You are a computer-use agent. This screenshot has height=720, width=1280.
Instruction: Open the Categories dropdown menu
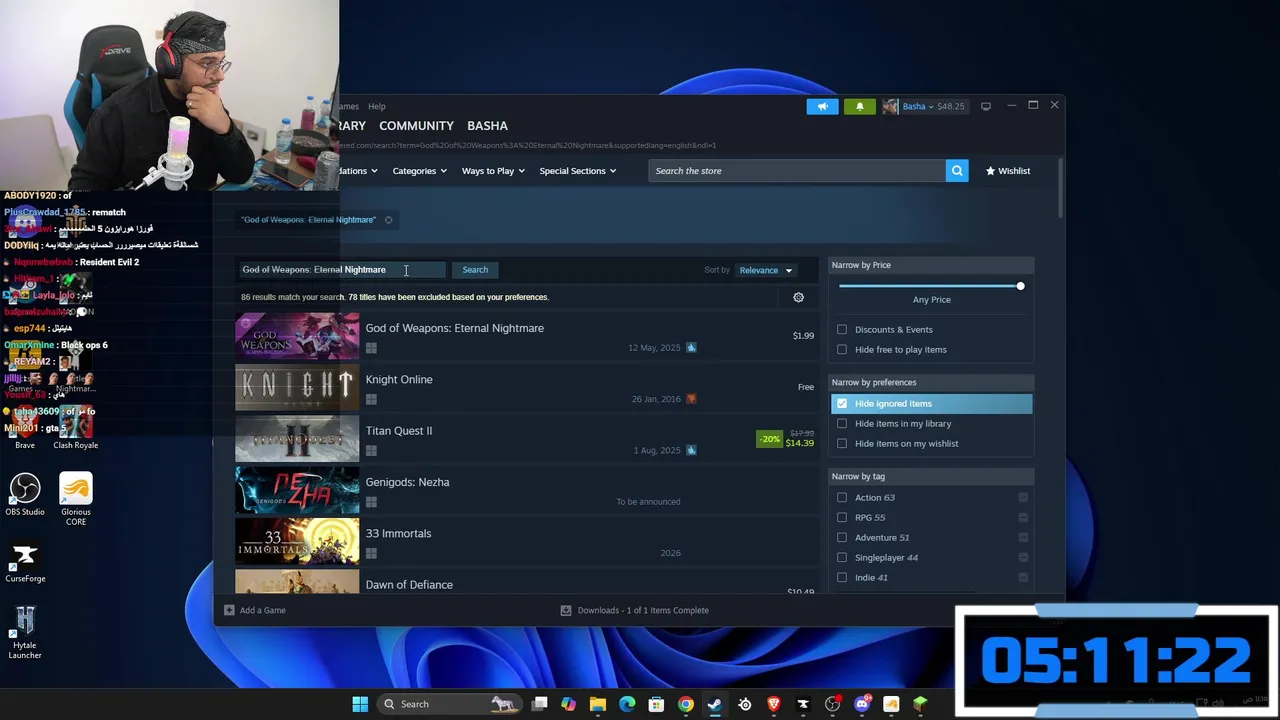tap(419, 171)
